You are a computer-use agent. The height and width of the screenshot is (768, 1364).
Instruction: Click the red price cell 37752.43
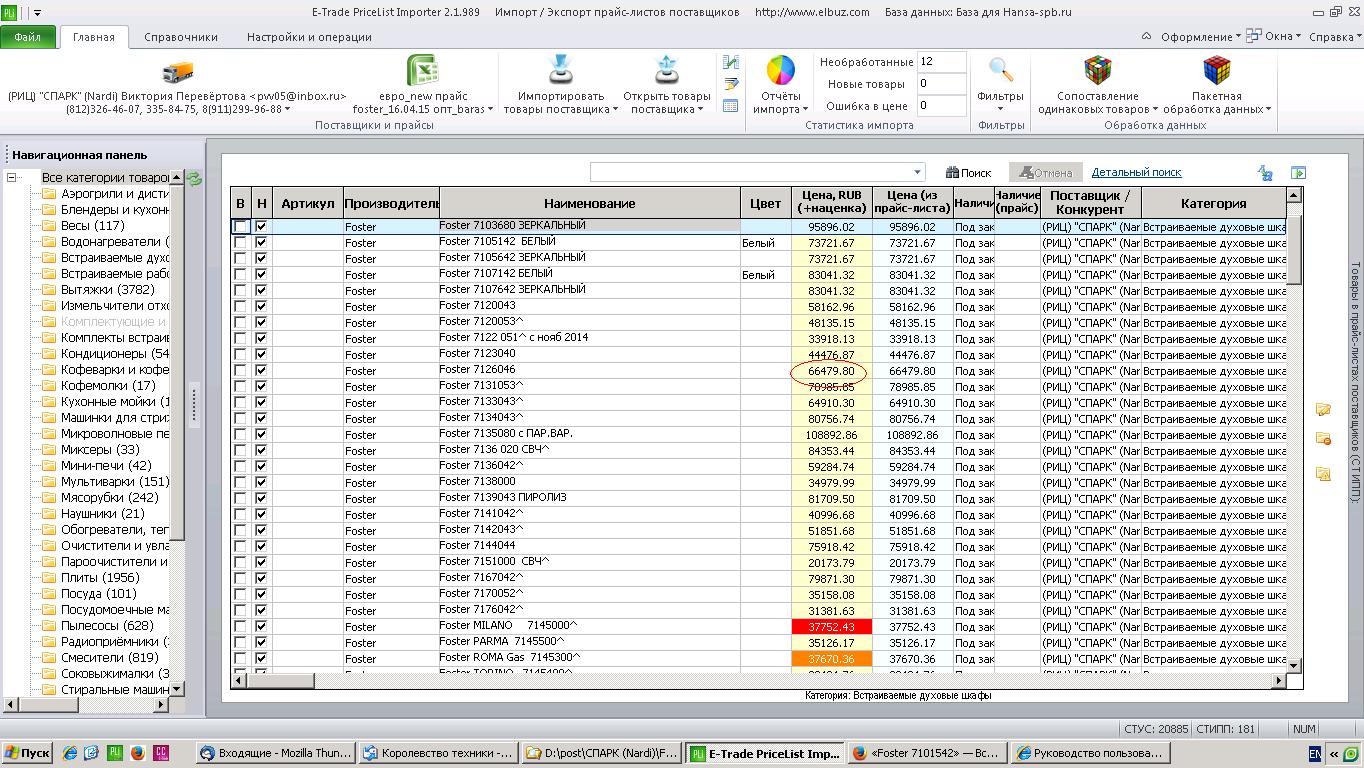click(831, 627)
